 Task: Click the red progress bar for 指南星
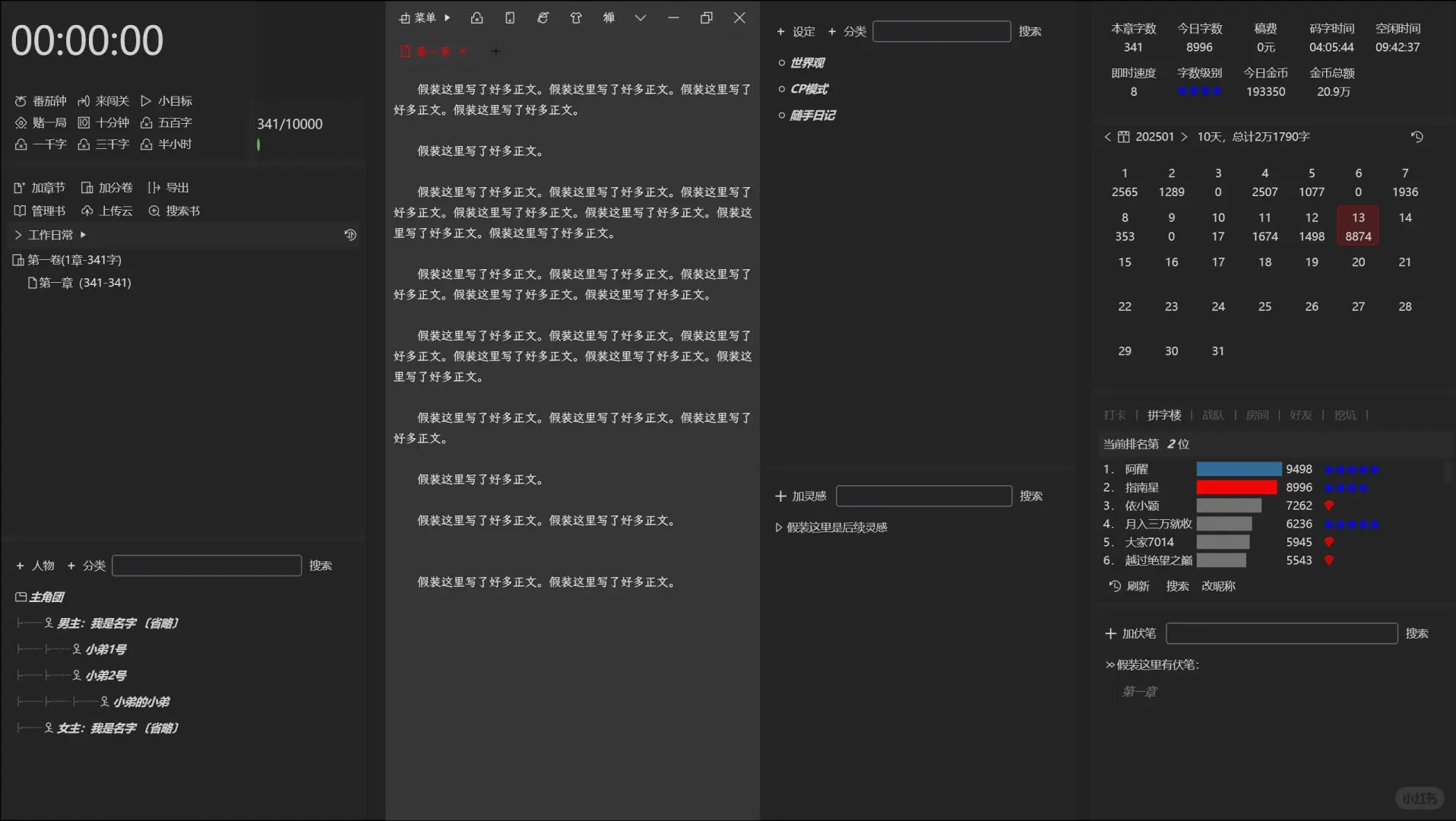1236,487
